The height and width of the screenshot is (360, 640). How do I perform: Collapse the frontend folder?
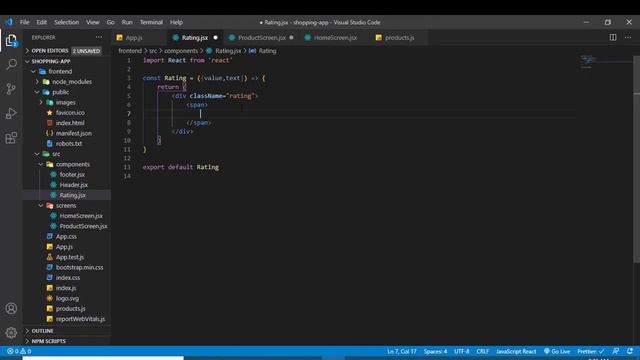click(x=33, y=71)
